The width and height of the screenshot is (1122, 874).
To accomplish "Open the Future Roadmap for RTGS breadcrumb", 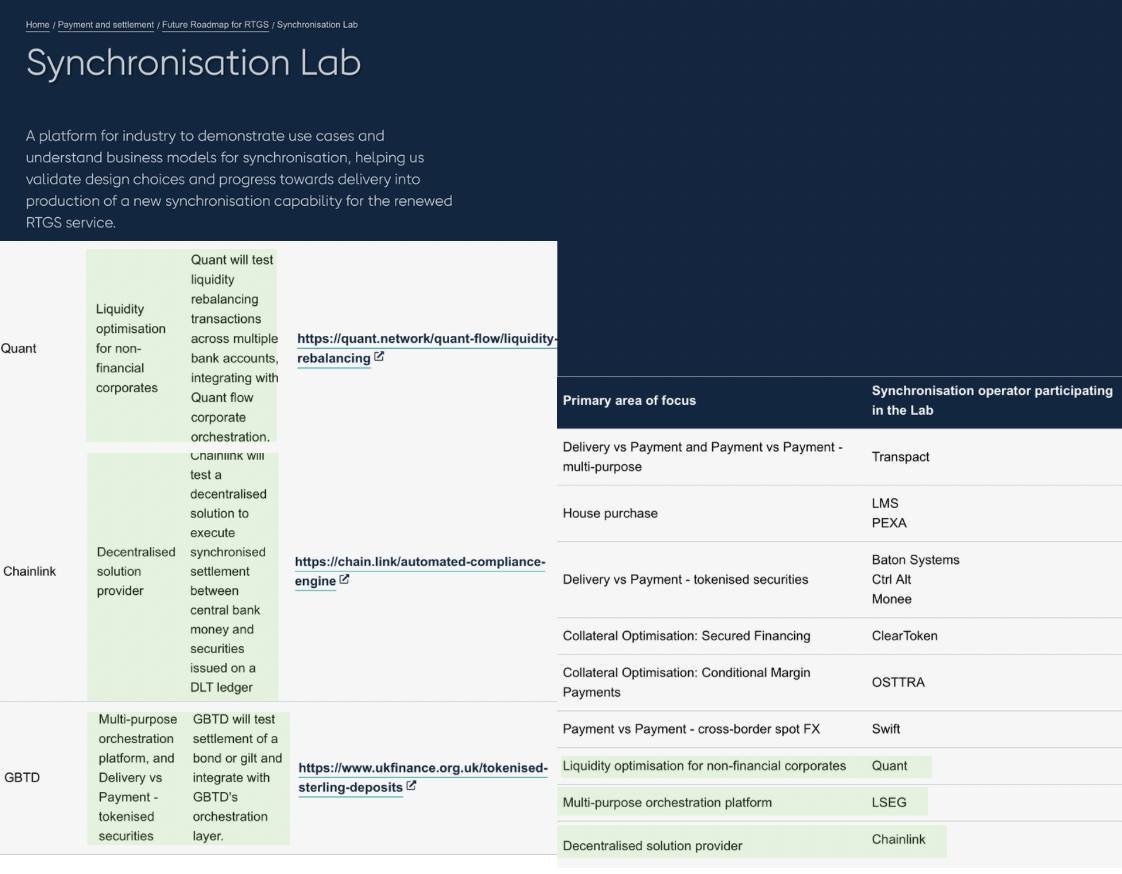I will (x=215, y=24).
